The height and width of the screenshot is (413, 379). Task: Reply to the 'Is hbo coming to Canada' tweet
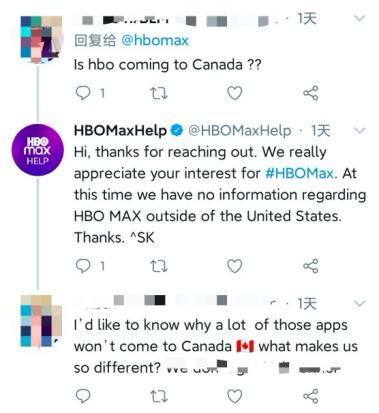coord(83,93)
